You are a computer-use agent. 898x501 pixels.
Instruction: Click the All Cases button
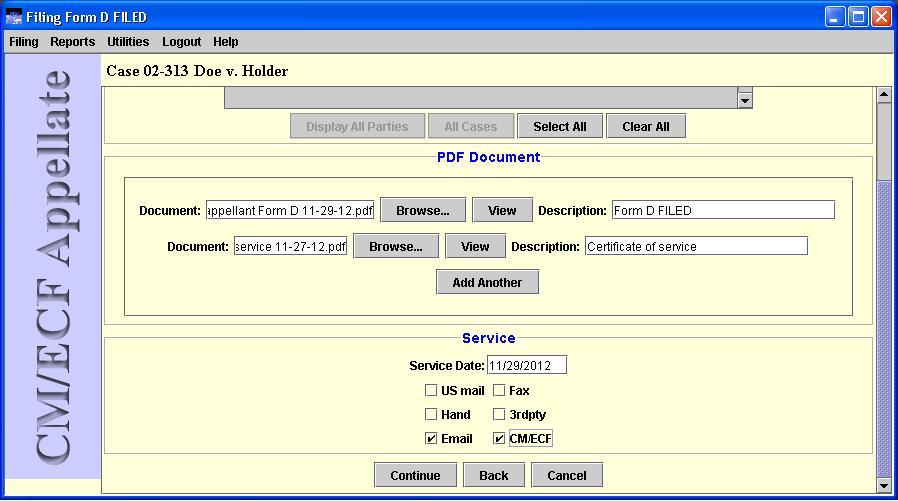[x=470, y=127]
